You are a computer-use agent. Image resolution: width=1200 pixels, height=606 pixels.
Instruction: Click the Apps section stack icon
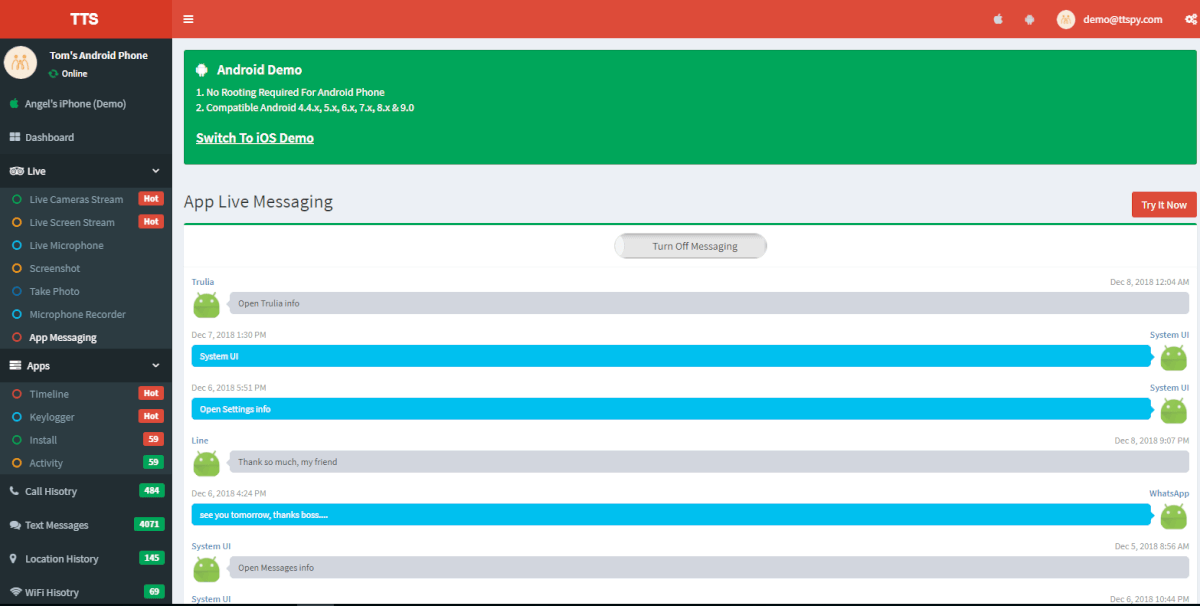(x=15, y=366)
